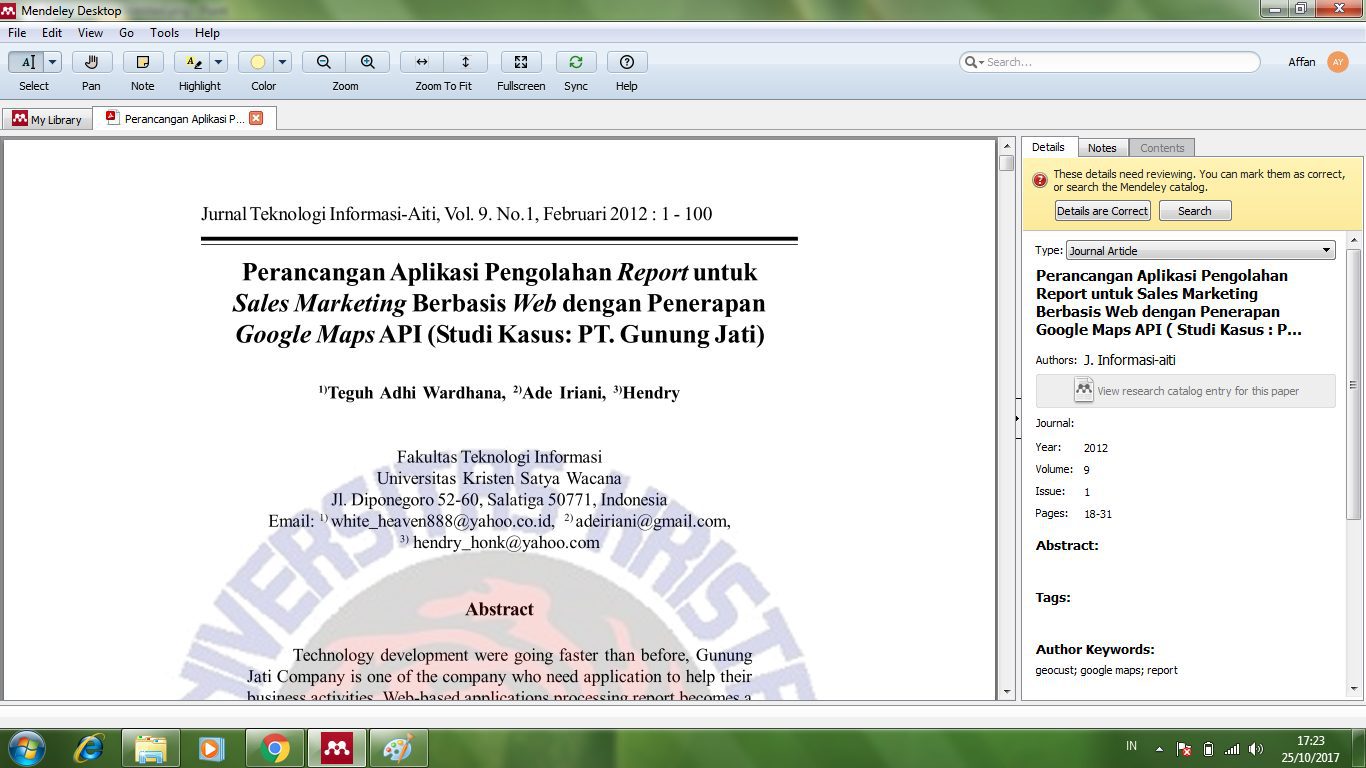Fit page to width with horizontal arrows

[422, 62]
